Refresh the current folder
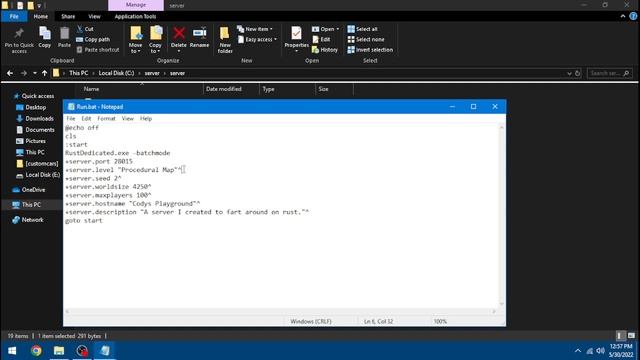640x360 pixels. 578,73
